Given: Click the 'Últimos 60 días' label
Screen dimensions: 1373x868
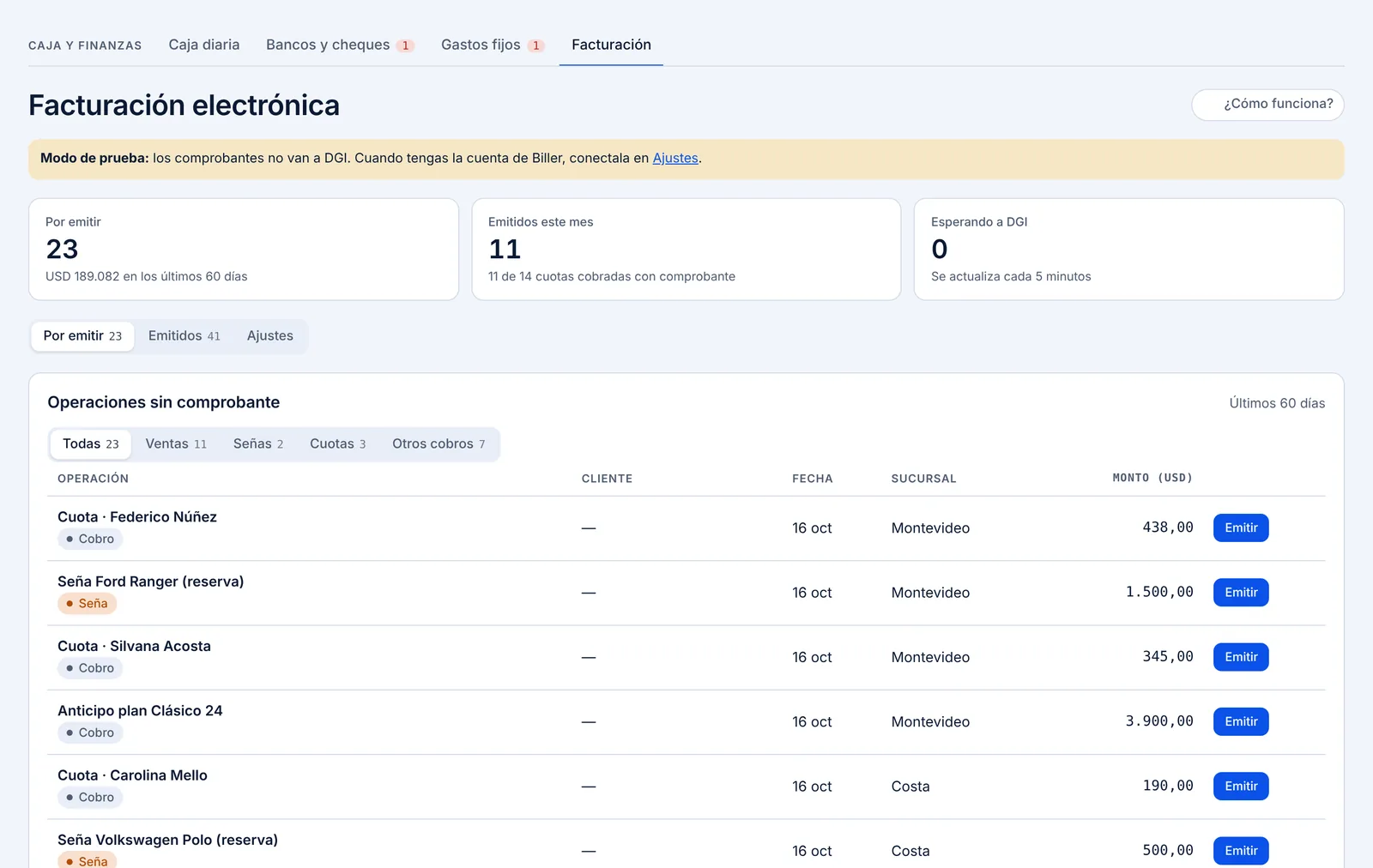Looking at the screenshot, I should coord(1277,403).
